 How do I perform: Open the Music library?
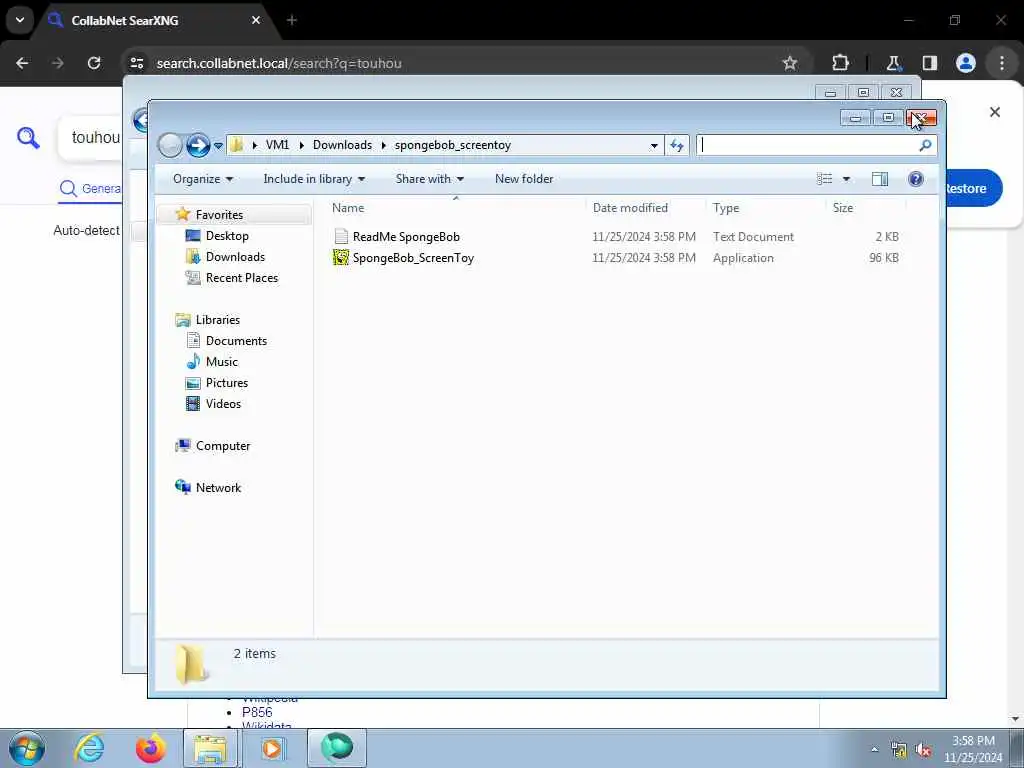coord(221,362)
